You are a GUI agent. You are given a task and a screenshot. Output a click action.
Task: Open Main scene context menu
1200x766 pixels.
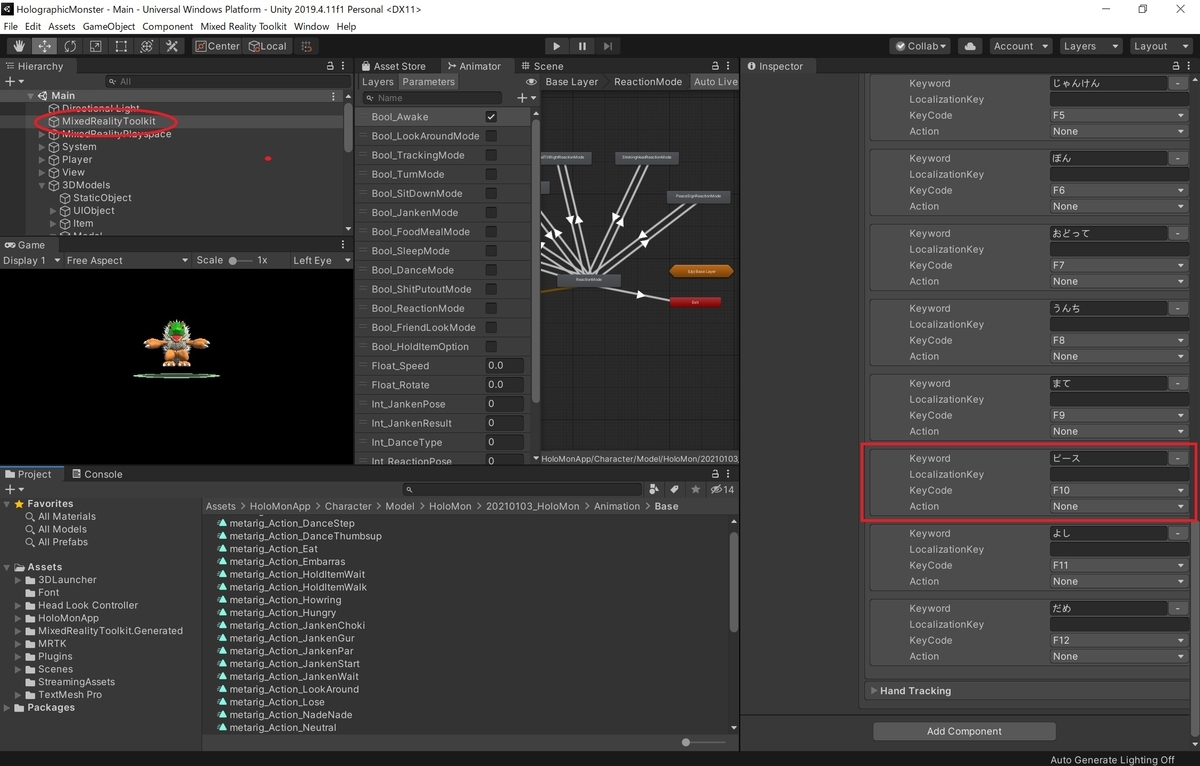pyautogui.click(x=334, y=96)
